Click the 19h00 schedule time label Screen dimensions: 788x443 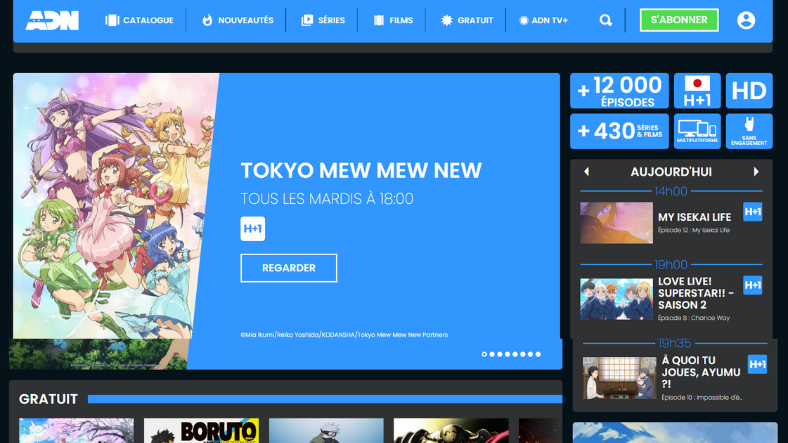[x=671, y=264]
